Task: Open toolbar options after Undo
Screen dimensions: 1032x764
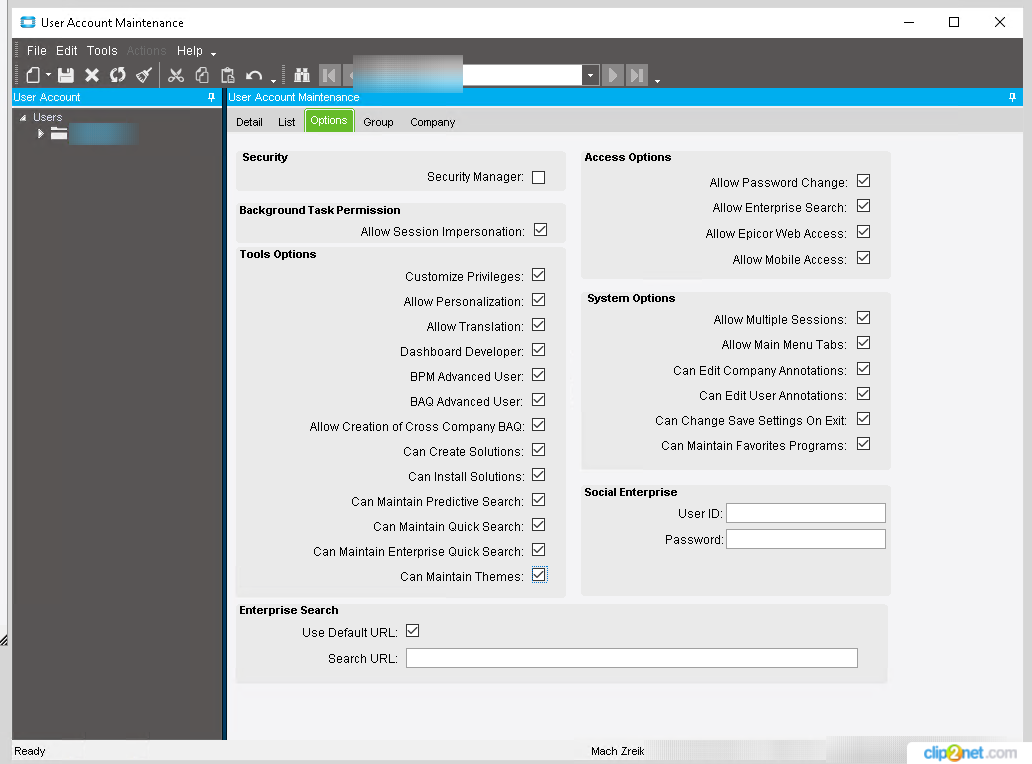Action: click(273, 80)
